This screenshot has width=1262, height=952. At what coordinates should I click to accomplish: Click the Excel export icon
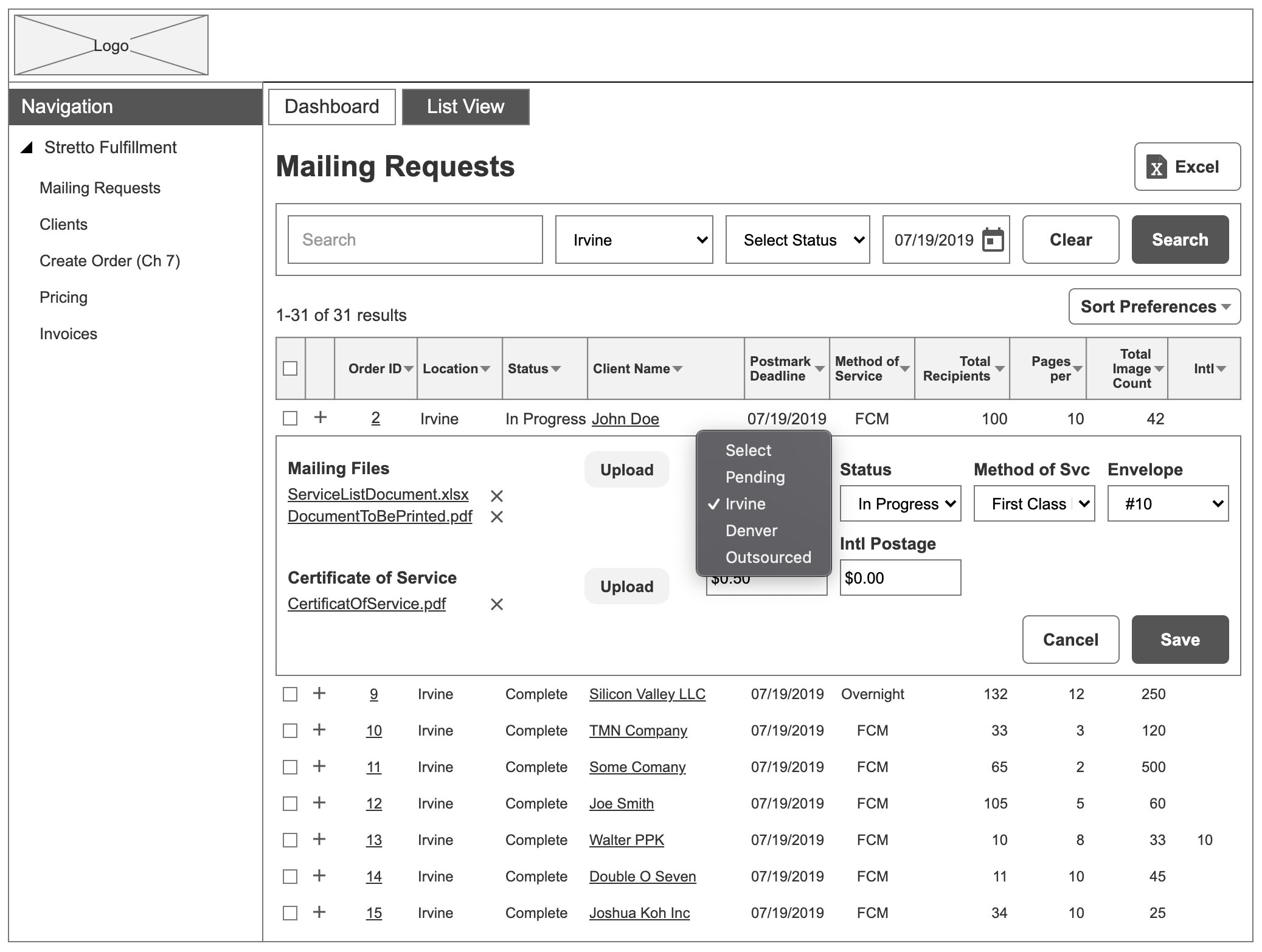click(x=1156, y=167)
